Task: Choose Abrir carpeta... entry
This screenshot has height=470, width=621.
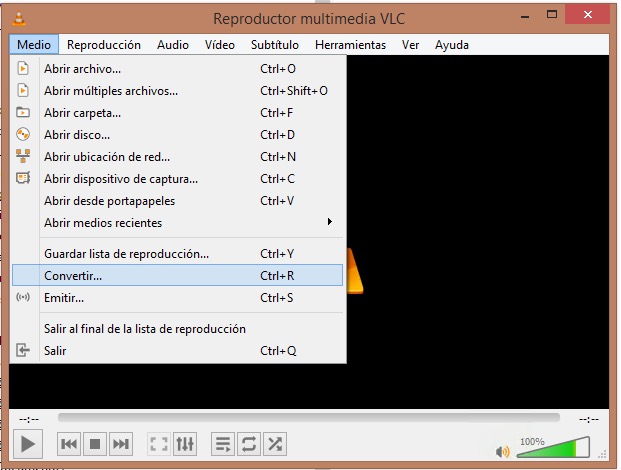Action: point(177,113)
